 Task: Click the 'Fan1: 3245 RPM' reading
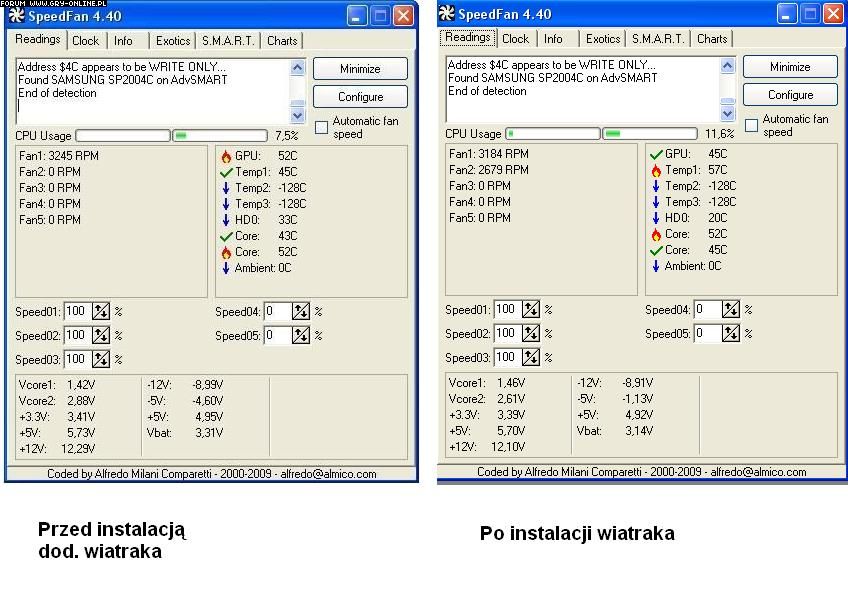pos(59,156)
